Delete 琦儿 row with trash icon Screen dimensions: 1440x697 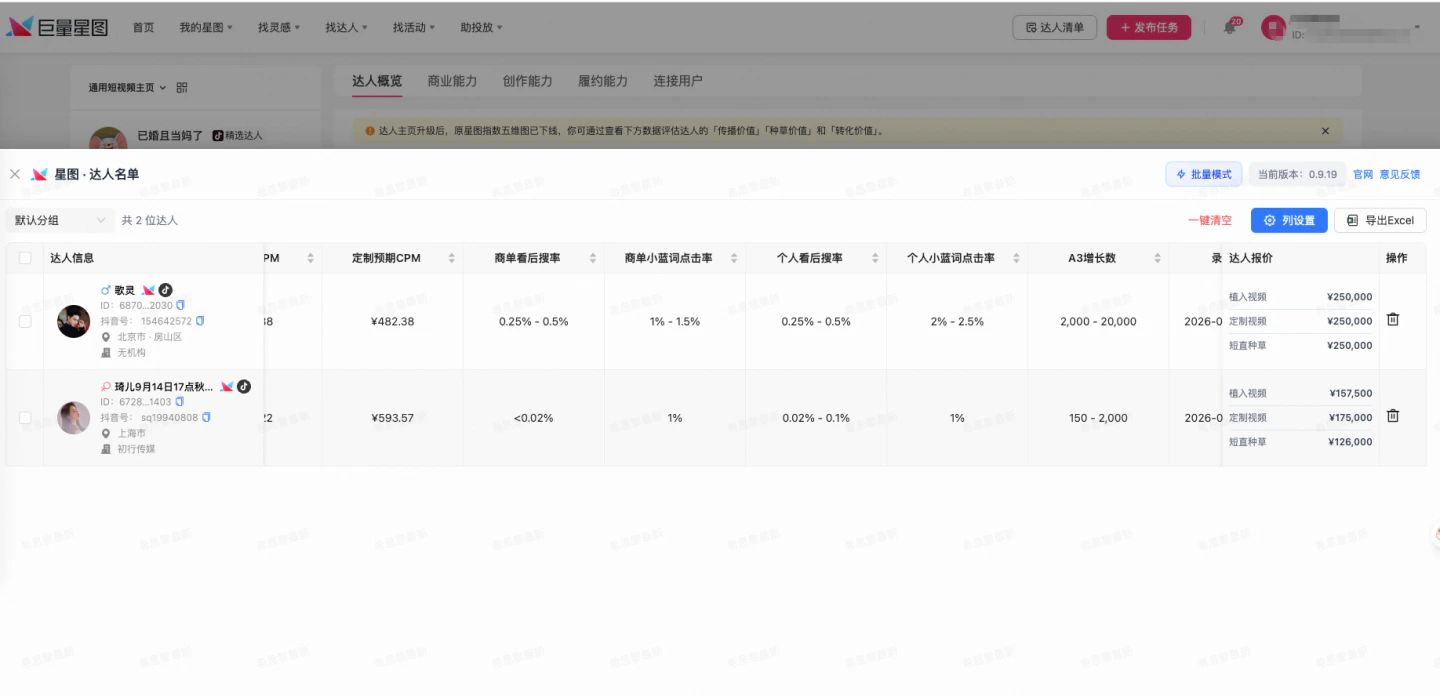click(x=1393, y=416)
